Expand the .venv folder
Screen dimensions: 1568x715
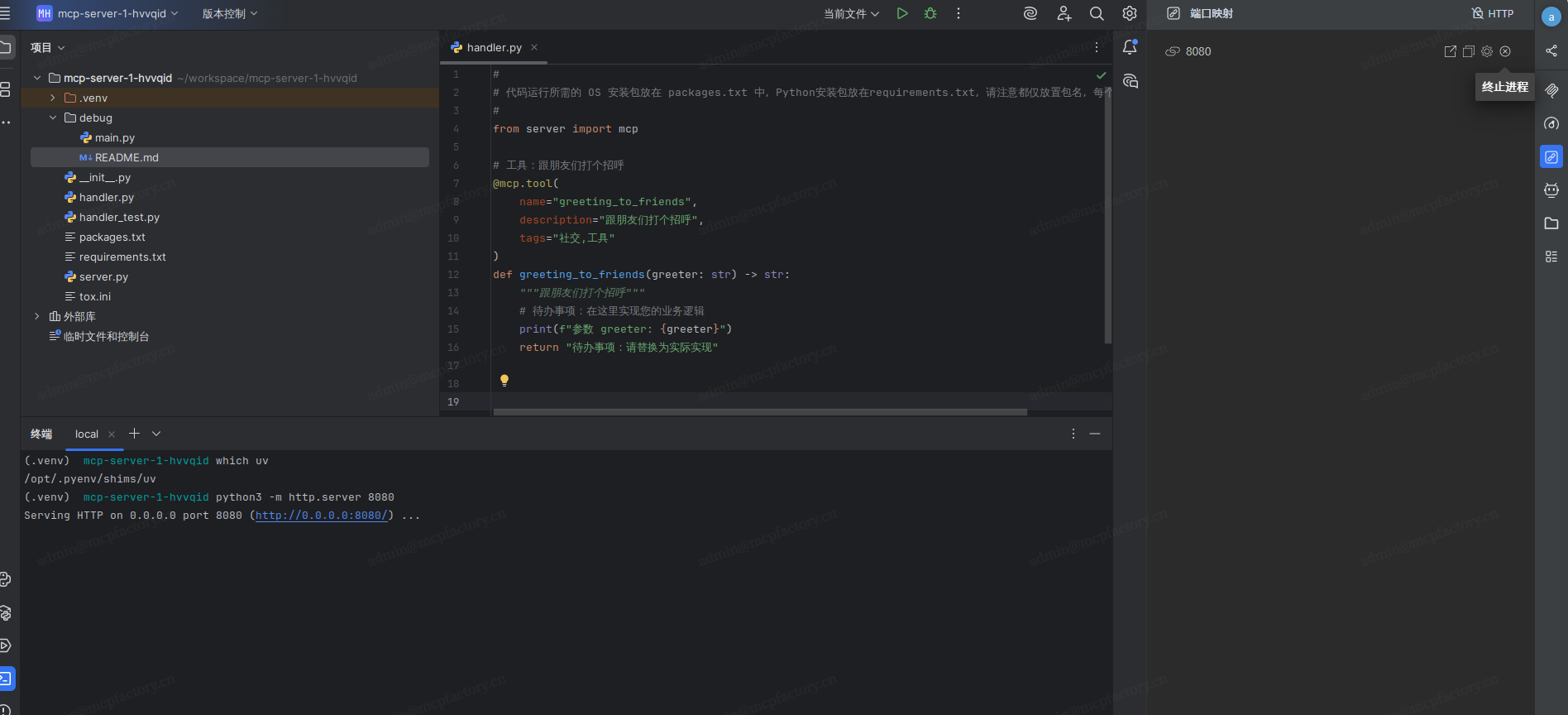(x=53, y=98)
